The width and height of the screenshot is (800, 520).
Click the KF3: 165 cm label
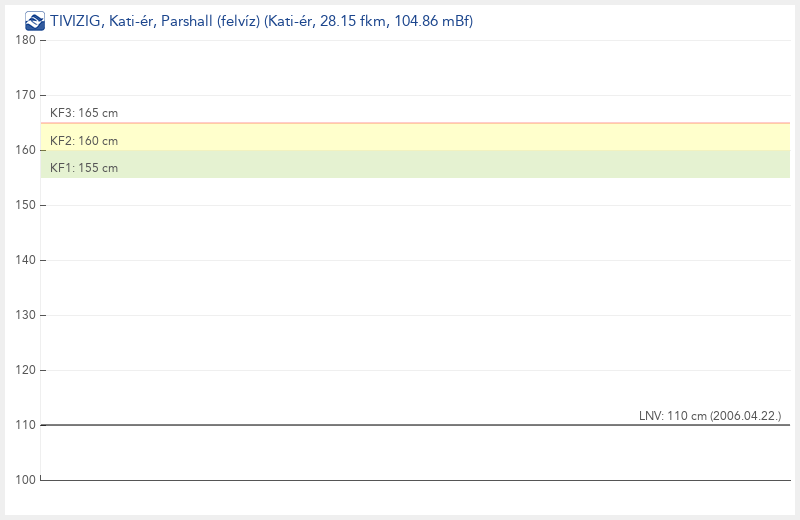click(84, 113)
